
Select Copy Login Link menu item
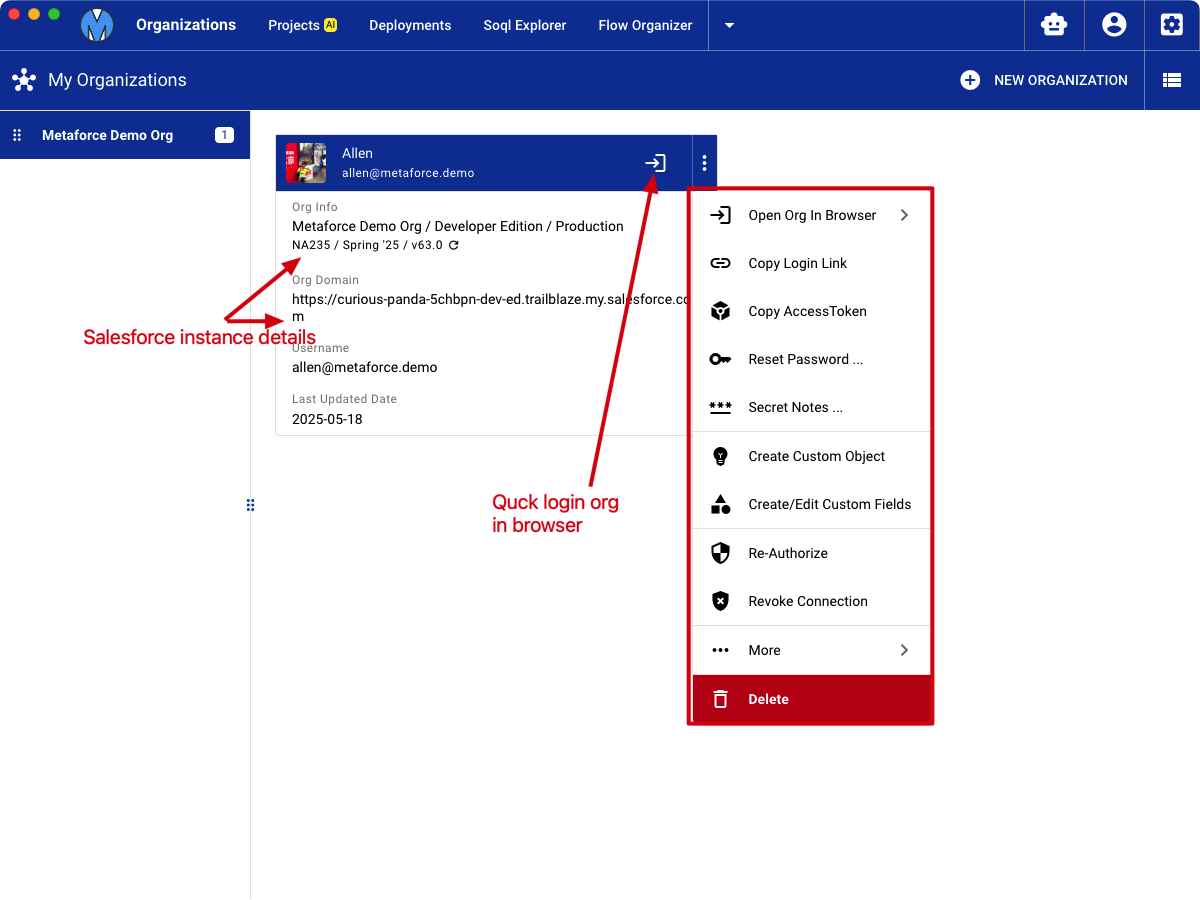(812, 263)
